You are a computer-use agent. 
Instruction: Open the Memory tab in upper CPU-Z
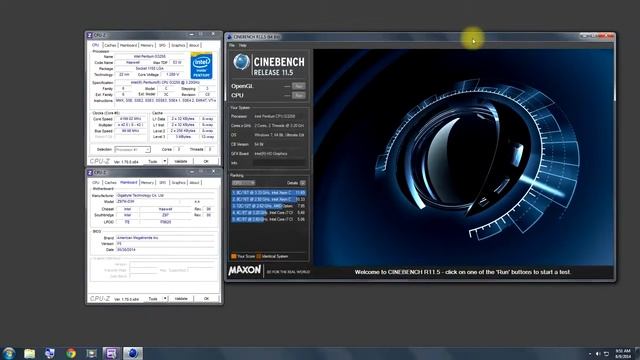pos(147,45)
